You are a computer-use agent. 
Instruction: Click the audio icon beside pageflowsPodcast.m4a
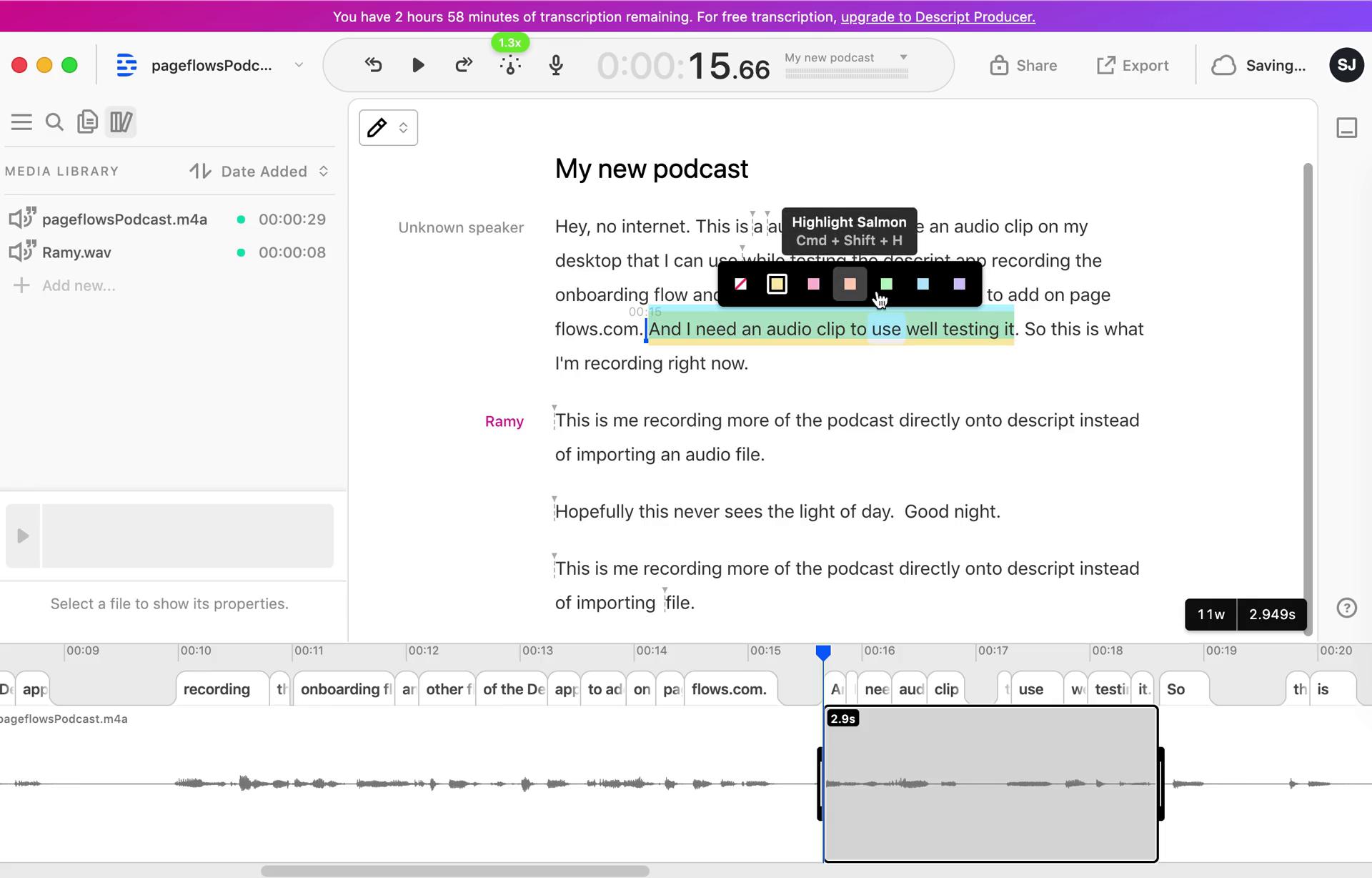click(21, 218)
